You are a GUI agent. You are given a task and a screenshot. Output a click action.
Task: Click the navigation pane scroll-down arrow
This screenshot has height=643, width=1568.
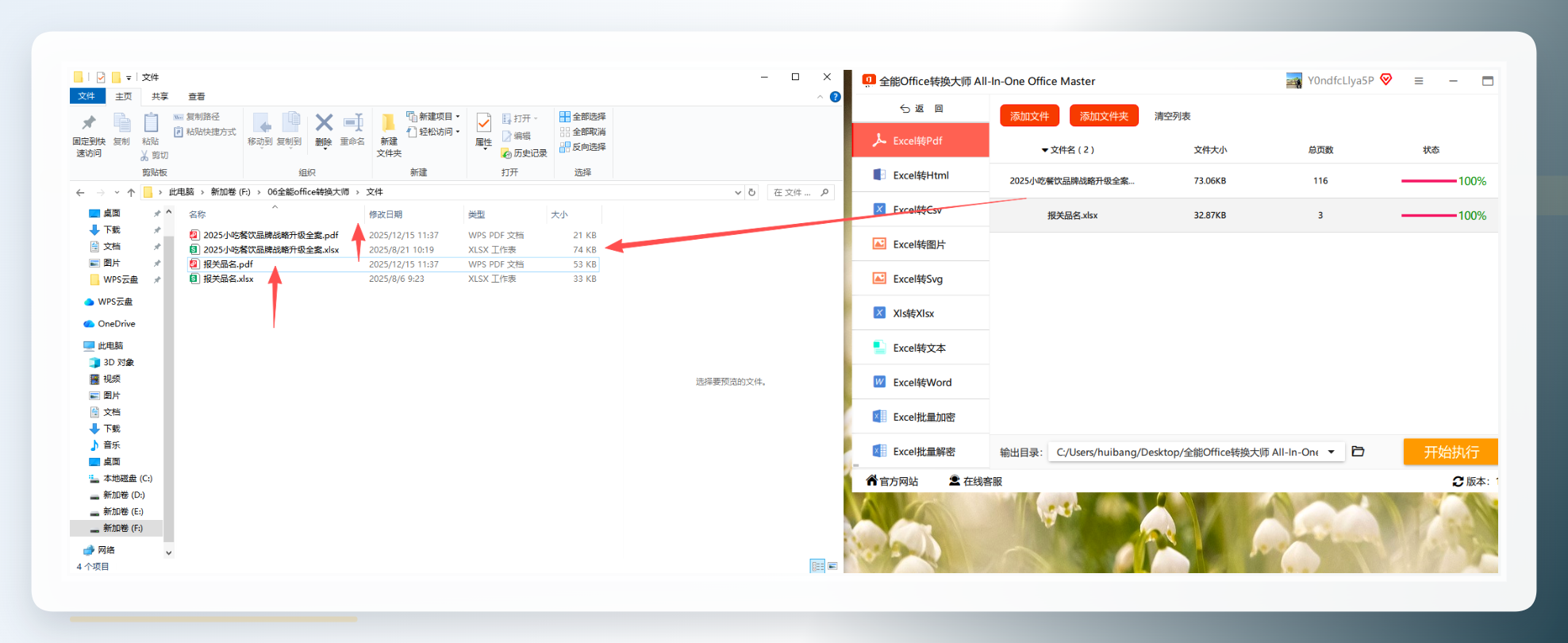[x=168, y=552]
